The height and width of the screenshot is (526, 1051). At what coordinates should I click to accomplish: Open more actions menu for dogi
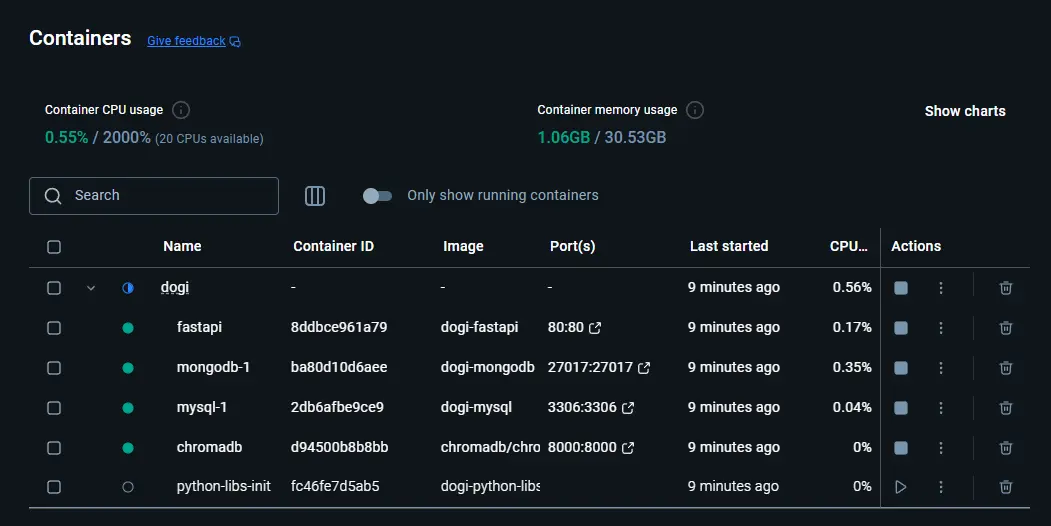tap(940, 288)
